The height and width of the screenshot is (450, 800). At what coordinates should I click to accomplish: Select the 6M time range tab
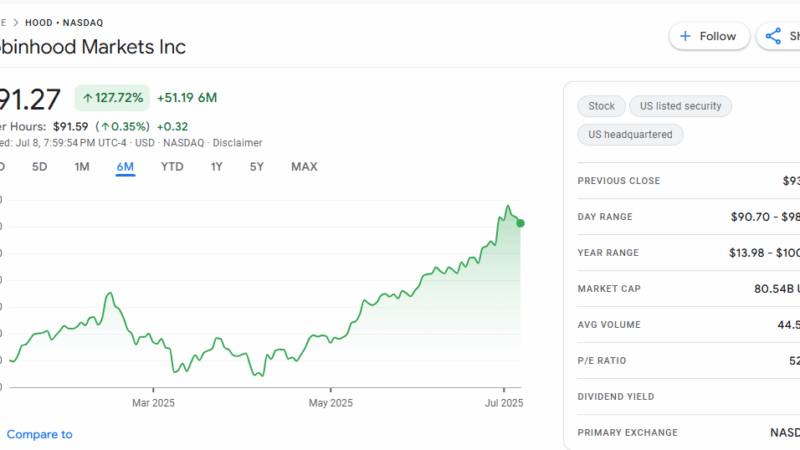[125, 167]
